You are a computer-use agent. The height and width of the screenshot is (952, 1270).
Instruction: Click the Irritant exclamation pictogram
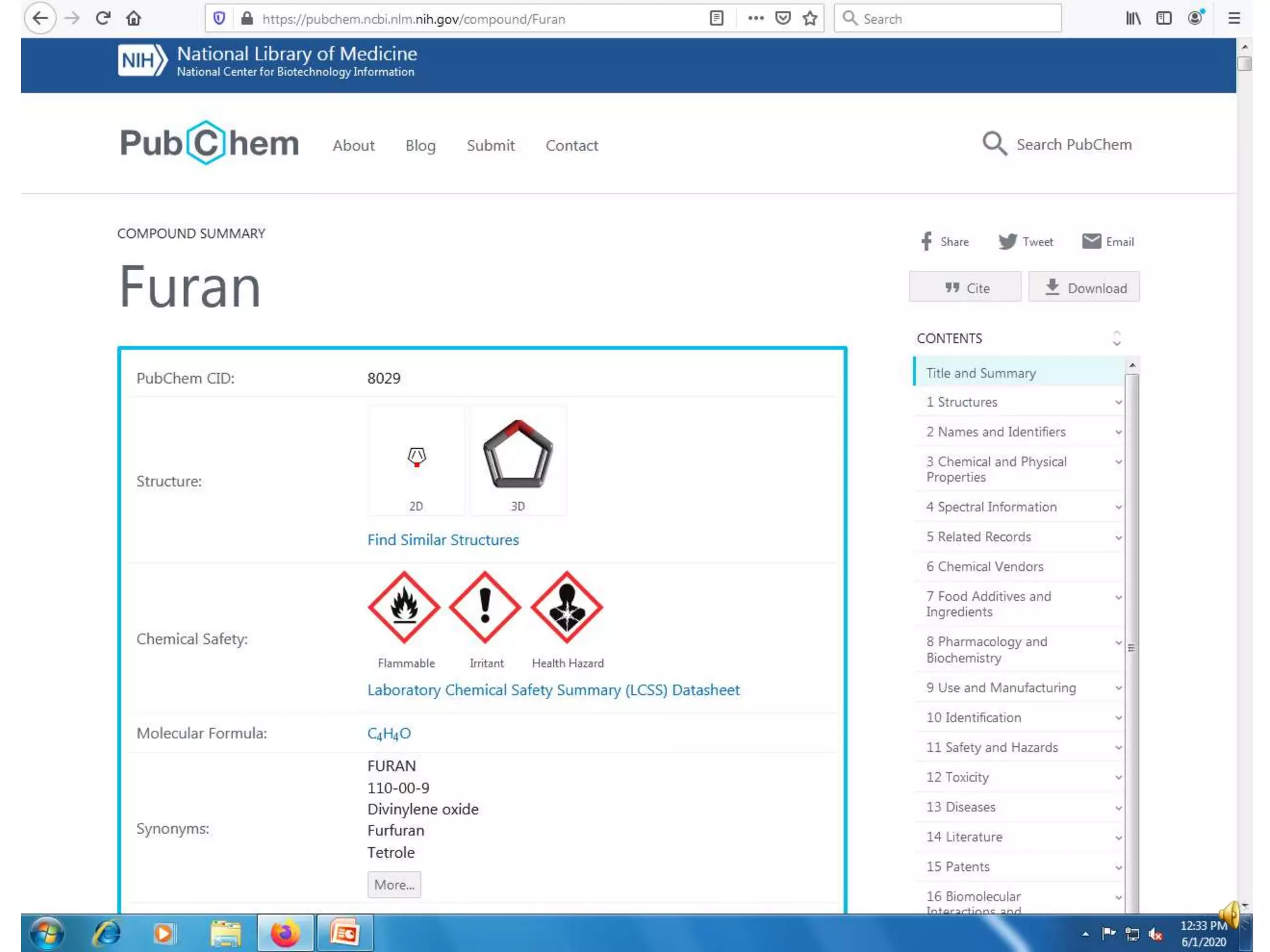485,607
